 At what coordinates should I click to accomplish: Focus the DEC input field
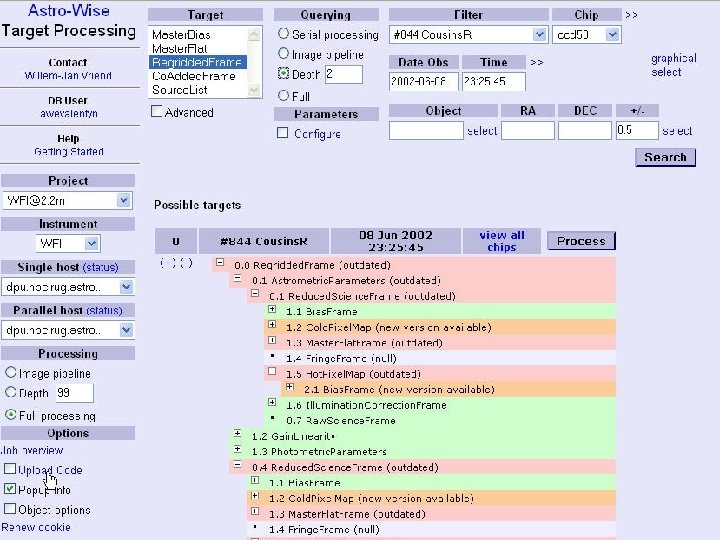tap(585, 131)
